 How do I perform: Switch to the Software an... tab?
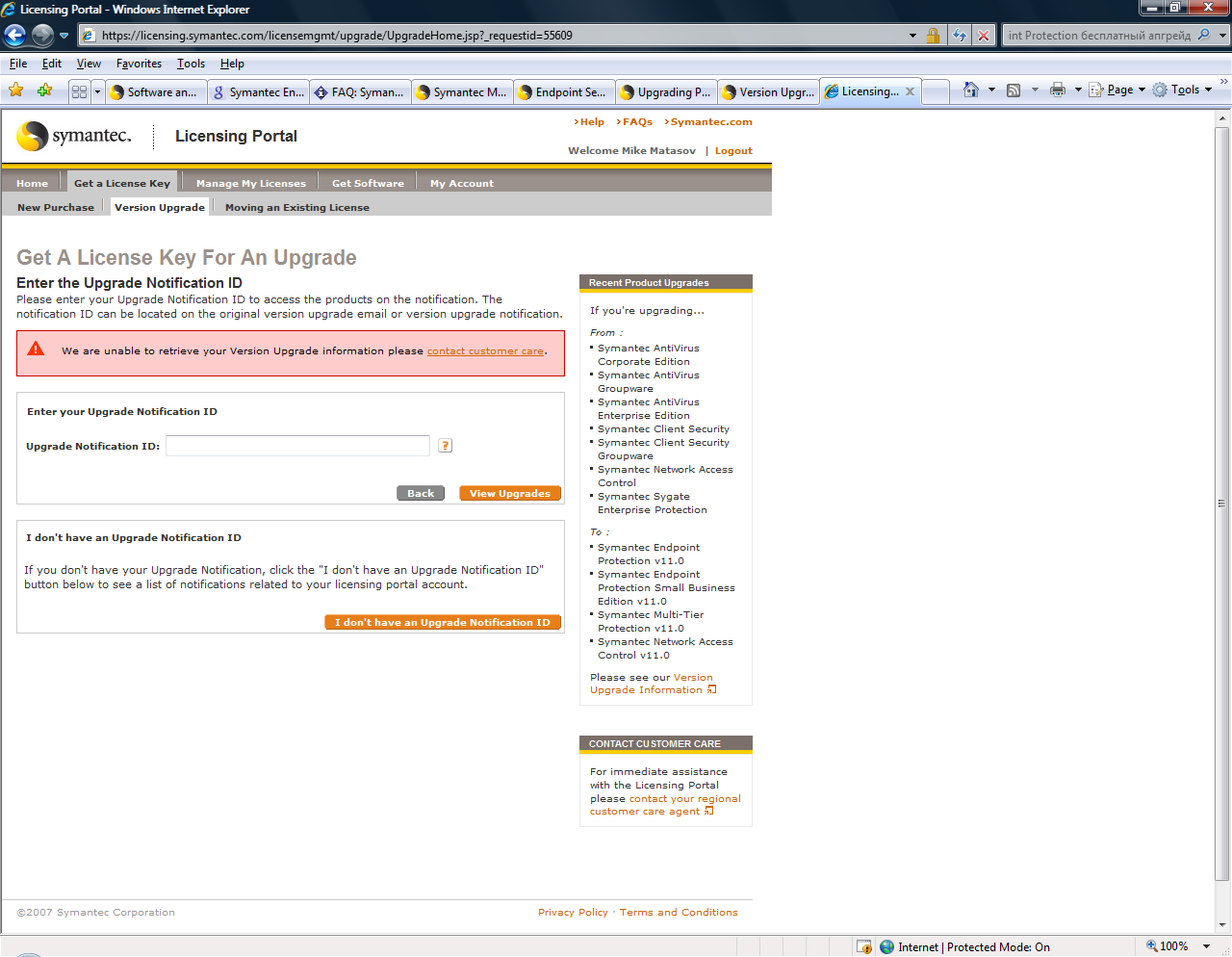pos(155,92)
